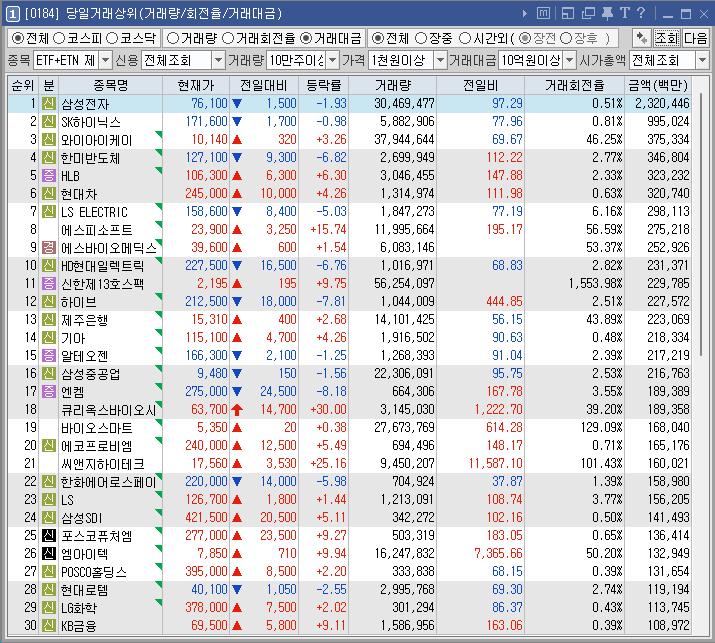Click the 신한제13호스팩 turnover 1,553.98%
Image resolution: width=715 pixels, height=643 pixels.
click(595, 284)
